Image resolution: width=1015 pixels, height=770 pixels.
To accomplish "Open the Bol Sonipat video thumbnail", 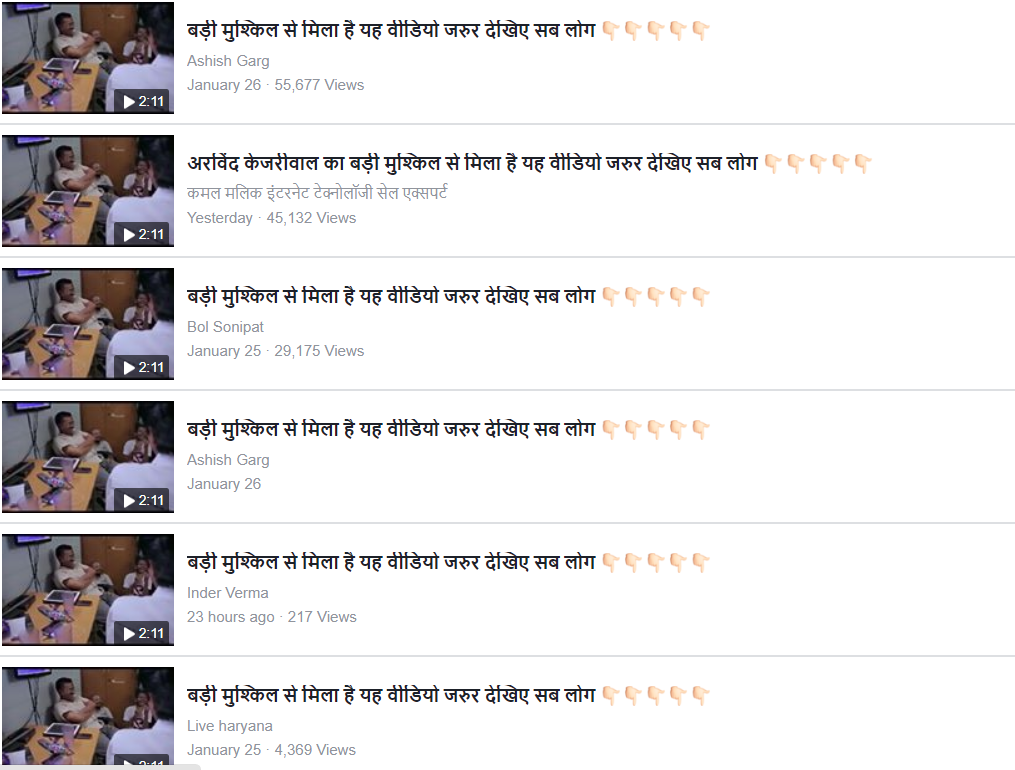I will point(87,324).
